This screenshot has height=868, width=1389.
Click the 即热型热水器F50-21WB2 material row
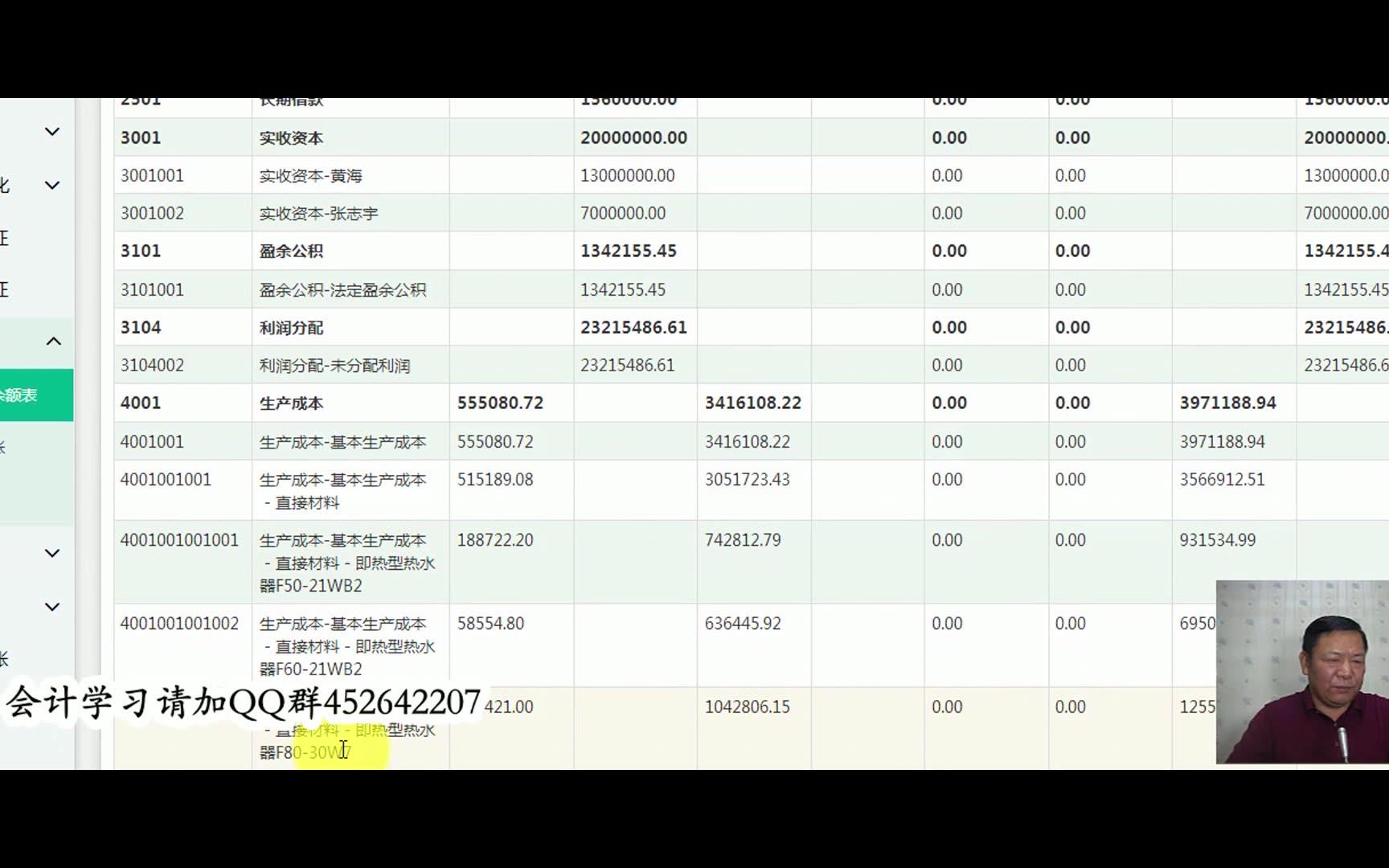(x=347, y=563)
